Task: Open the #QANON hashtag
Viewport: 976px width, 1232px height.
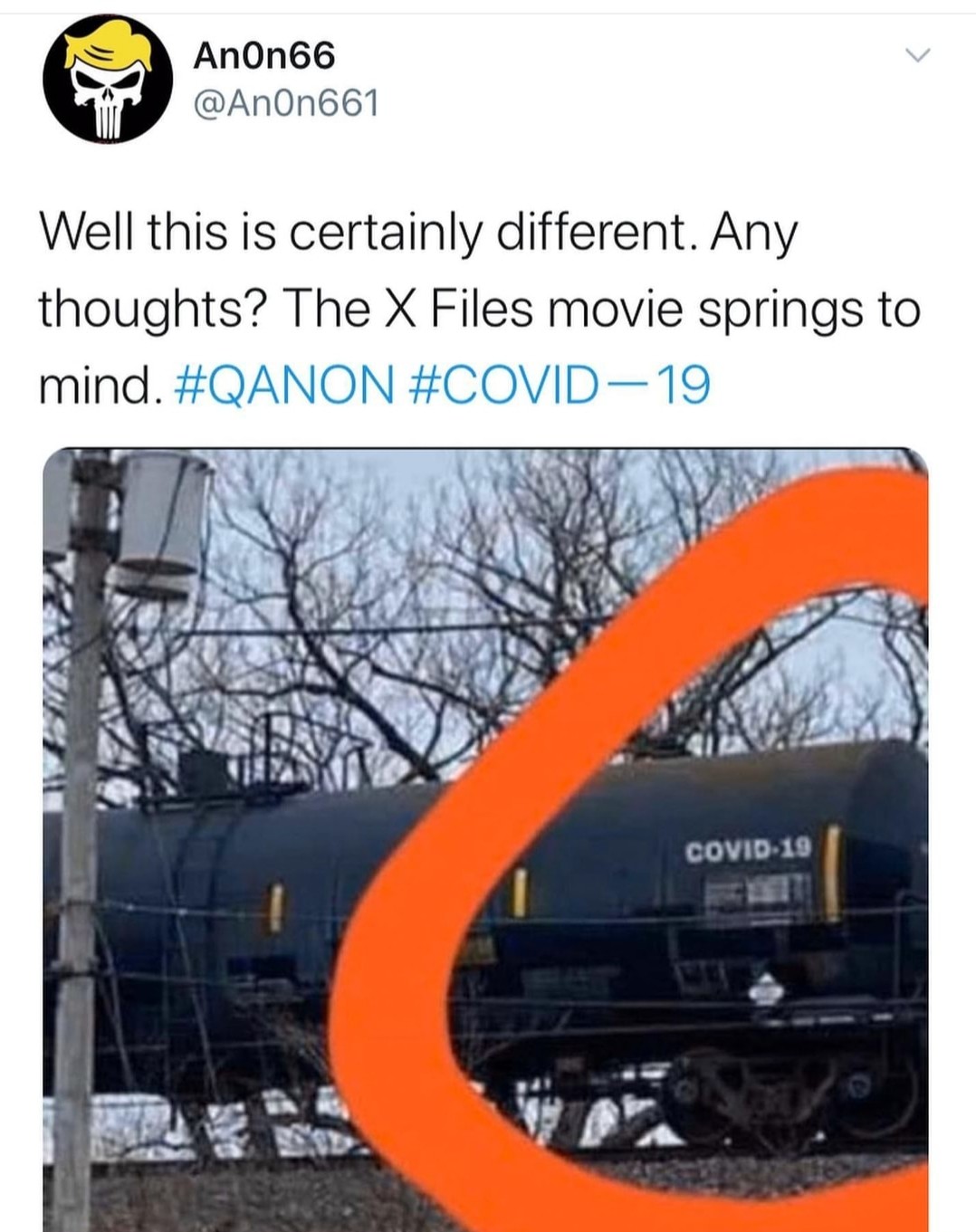Action: pyautogui.click(x=282, y=385)
